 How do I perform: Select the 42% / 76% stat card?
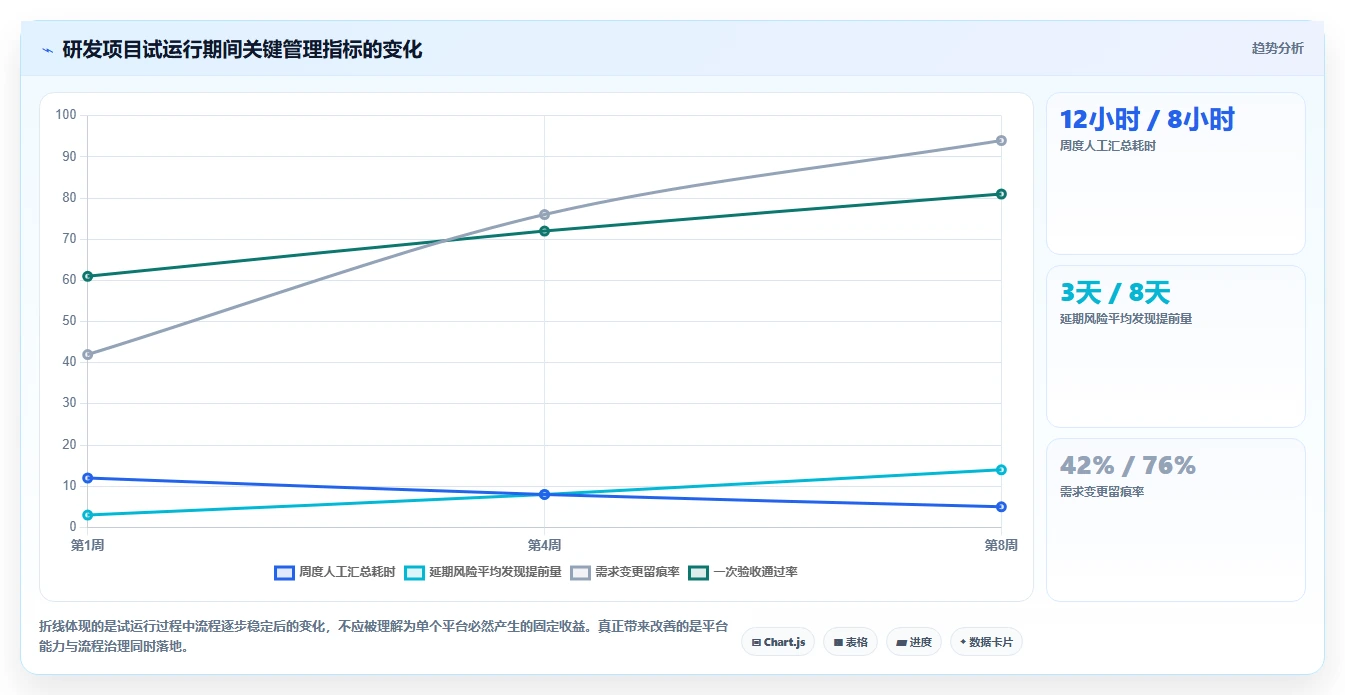[x=1175, y=520]
